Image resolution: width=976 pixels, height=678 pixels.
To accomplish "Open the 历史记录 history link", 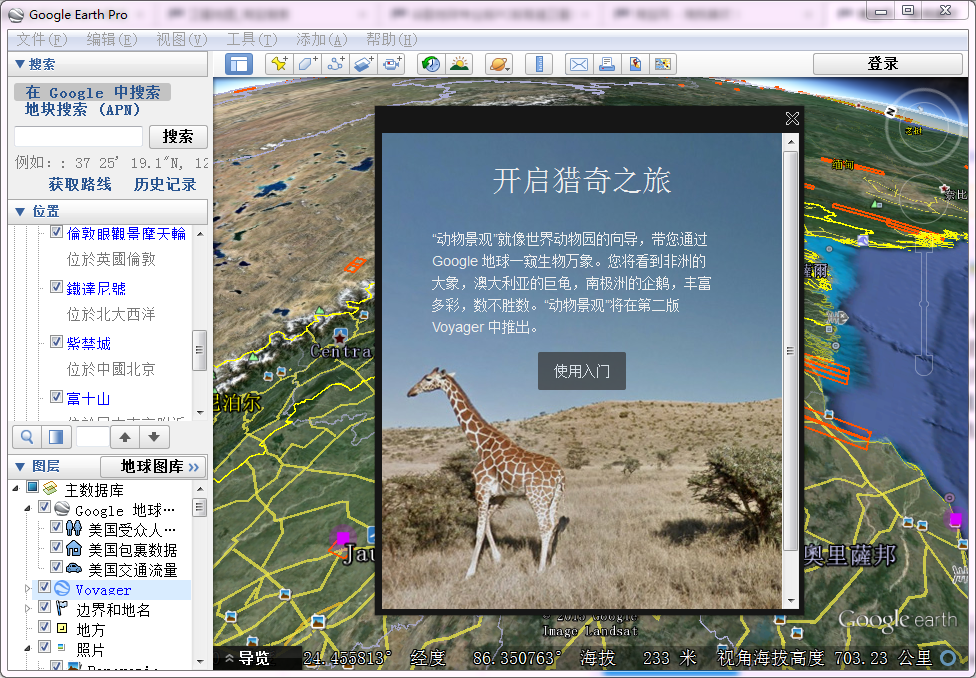I will (165, 184).
